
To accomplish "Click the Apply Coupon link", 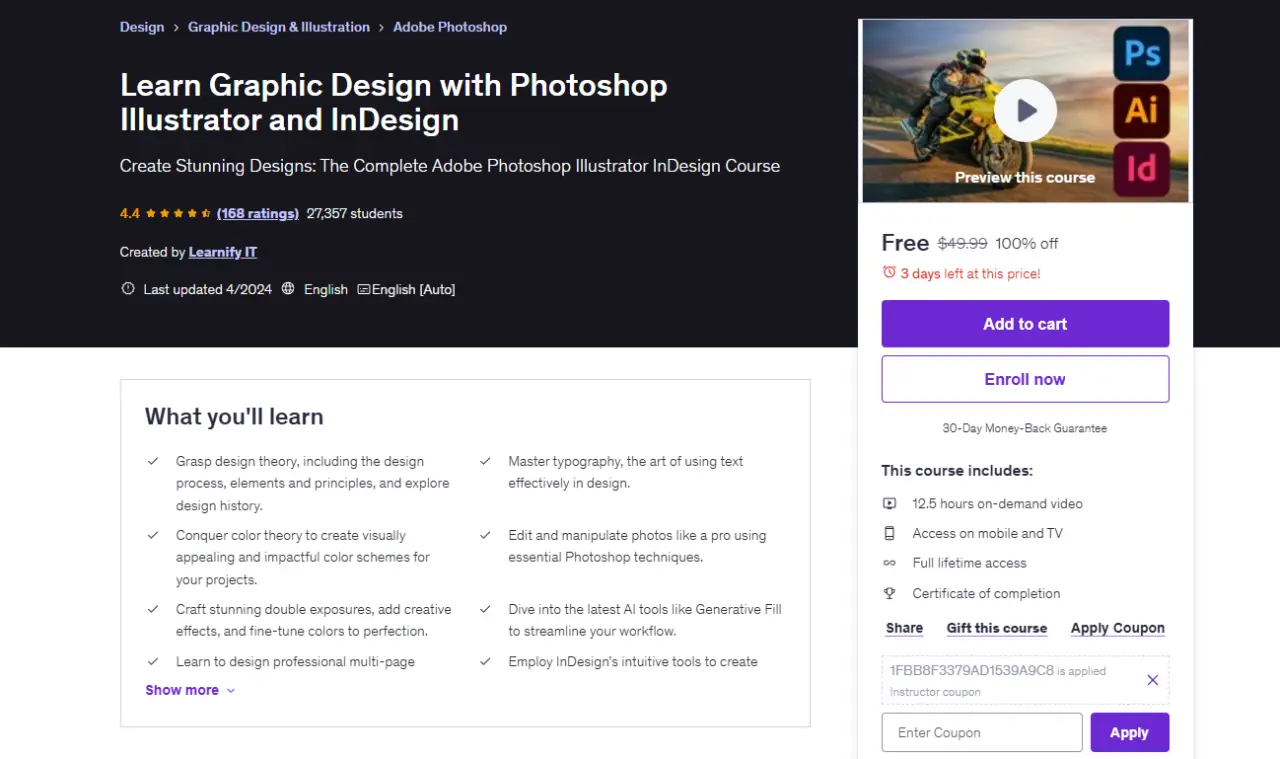I will click(x=1118, y=628).
